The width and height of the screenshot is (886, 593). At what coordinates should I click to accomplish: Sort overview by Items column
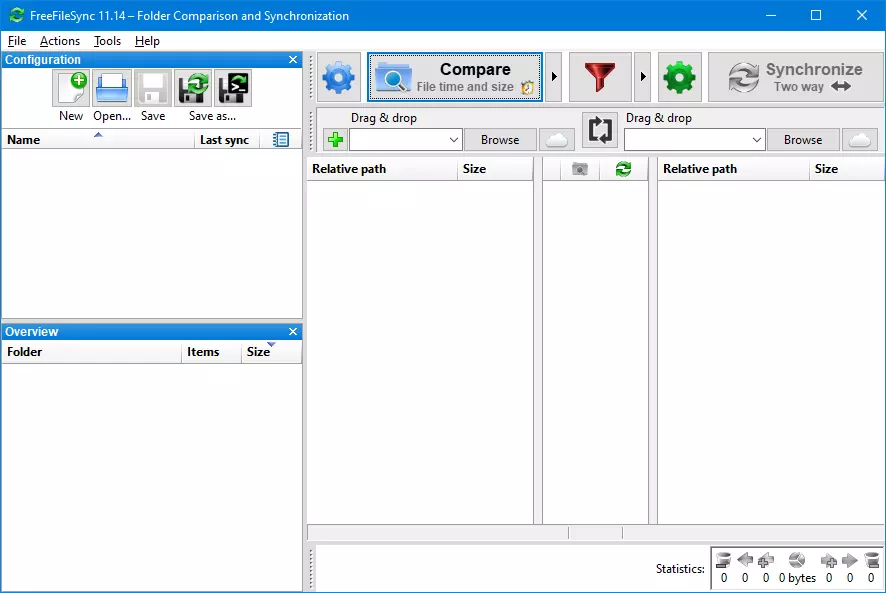pyautogui.click(x=211, y=352)
